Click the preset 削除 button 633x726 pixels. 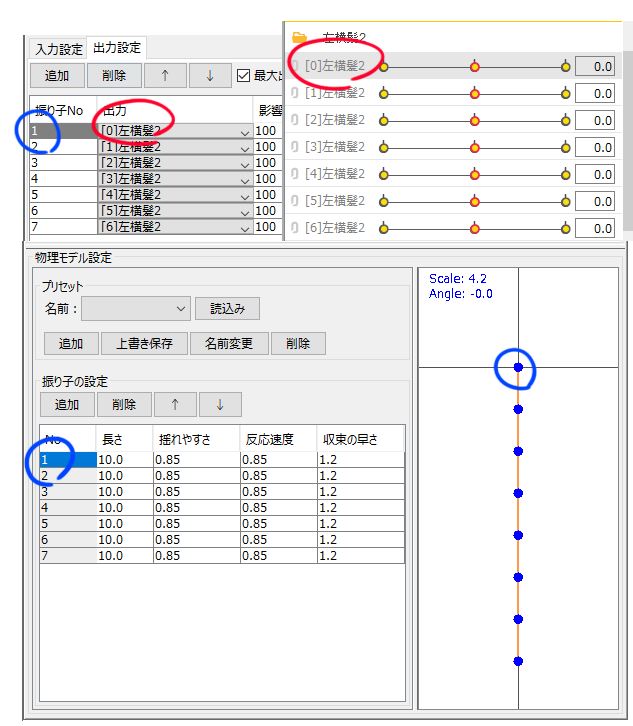[x=298, y=344]
